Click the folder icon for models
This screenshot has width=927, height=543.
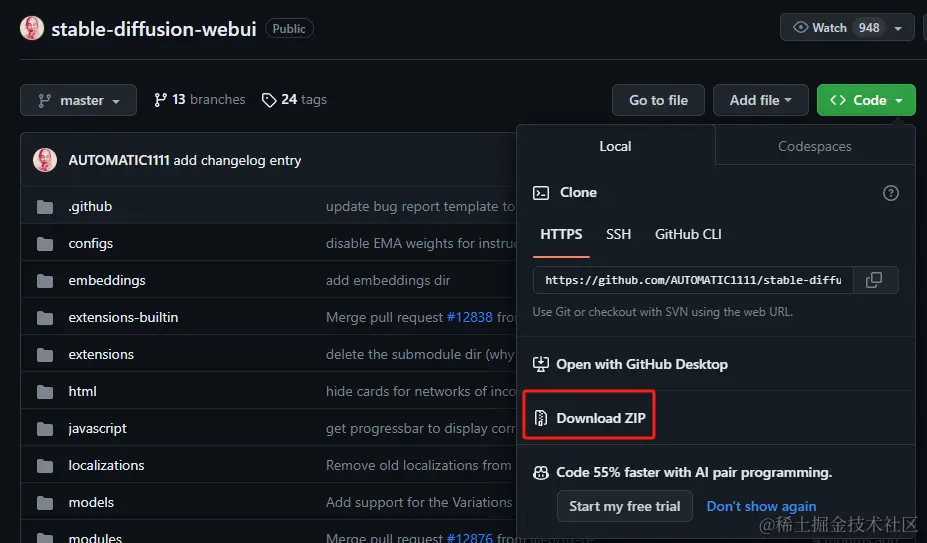click(x=45, y=503)
